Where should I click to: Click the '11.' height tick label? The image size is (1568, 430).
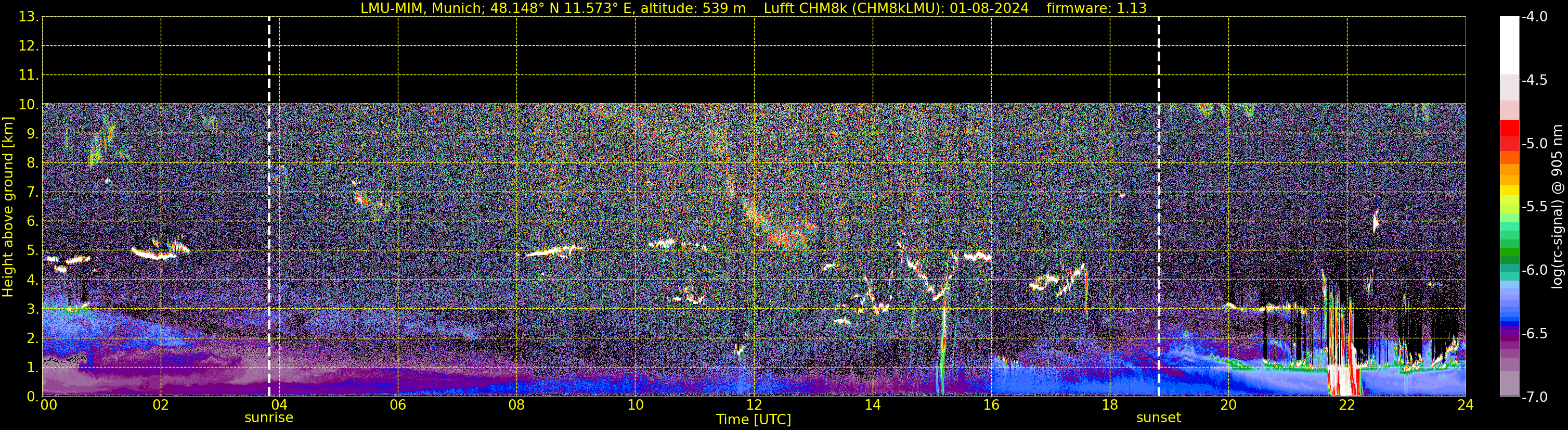click(x=28, y=75)
